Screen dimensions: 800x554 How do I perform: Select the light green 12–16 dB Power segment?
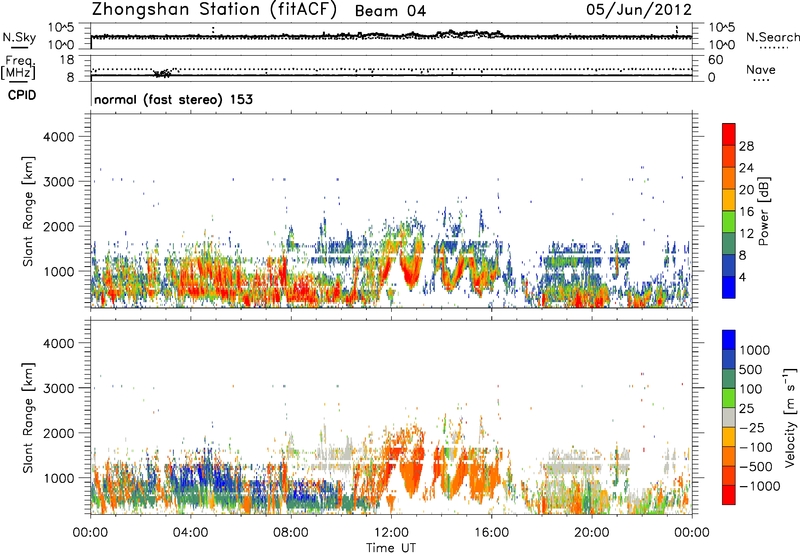click(x=729, y=222)
